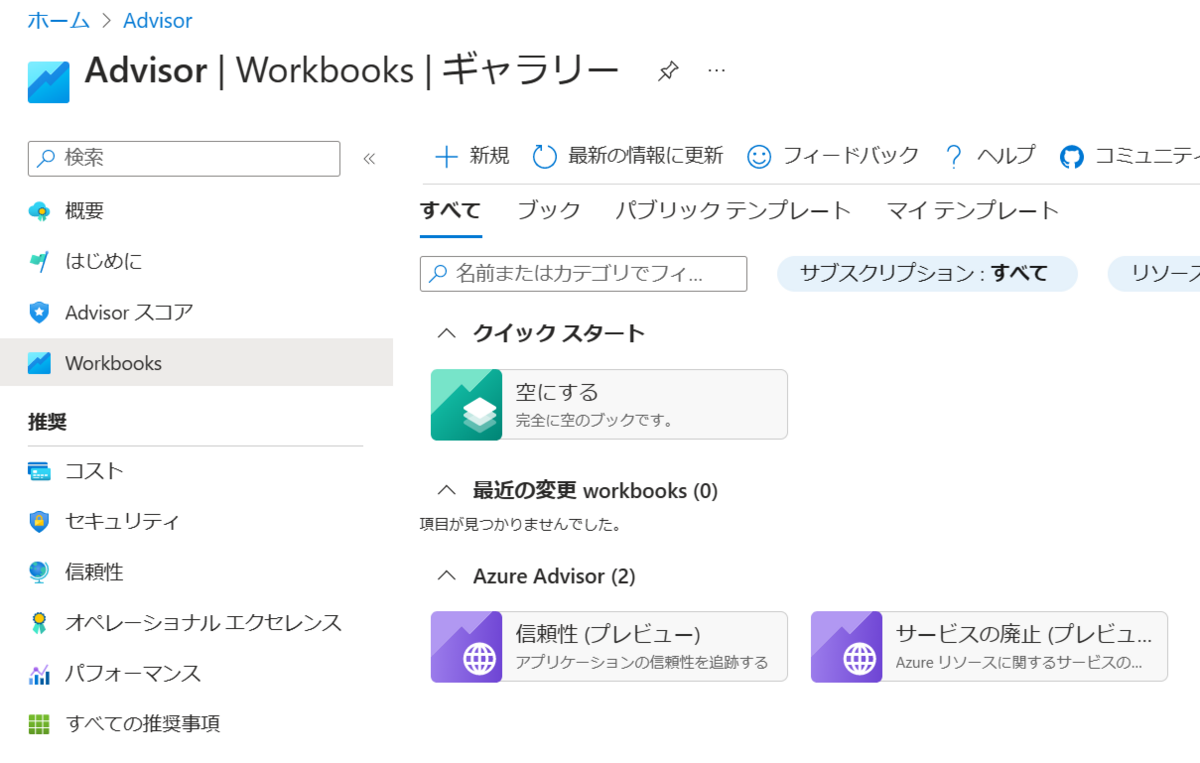This screenshot has height=763, width=1200.
Task: Click the ヘルプ button label
Action: pos(1006,156)
